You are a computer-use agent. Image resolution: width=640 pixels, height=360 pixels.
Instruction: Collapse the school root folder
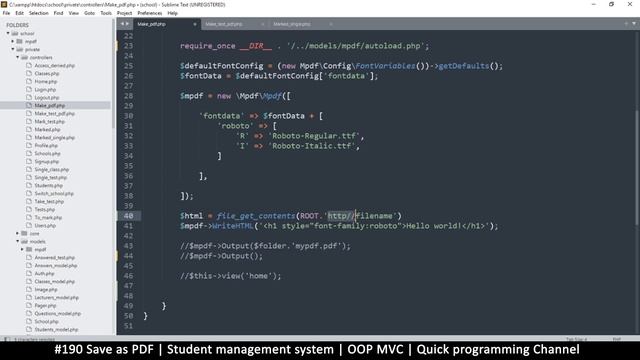point(8,33)
